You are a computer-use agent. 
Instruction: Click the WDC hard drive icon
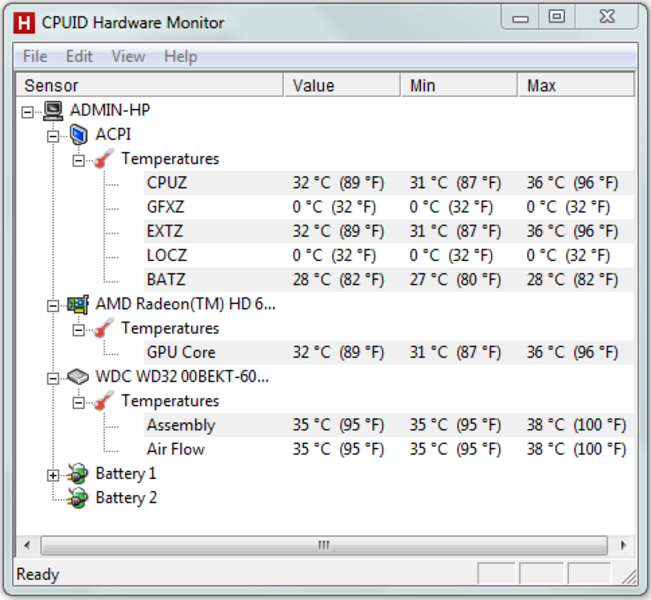[x=78, y=377]
